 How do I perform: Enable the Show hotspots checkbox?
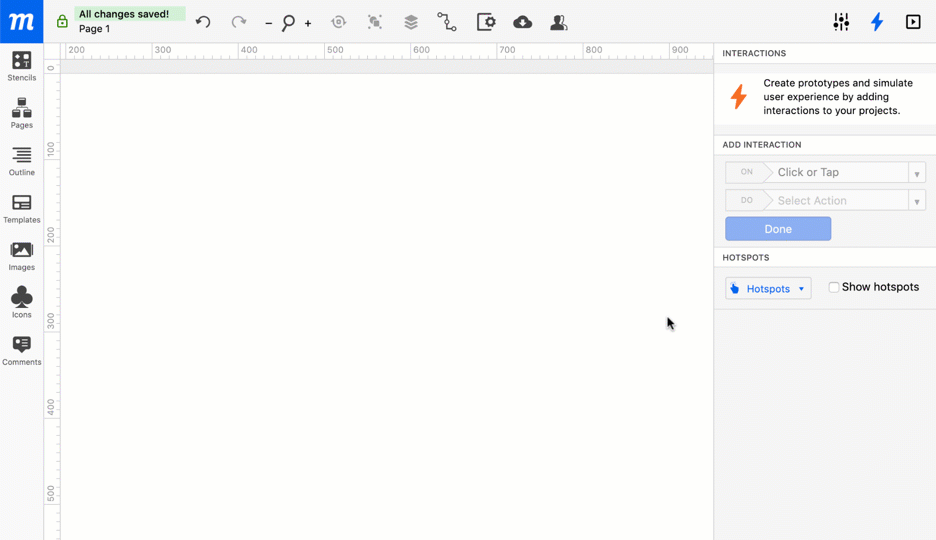click(x=834, y=287)
